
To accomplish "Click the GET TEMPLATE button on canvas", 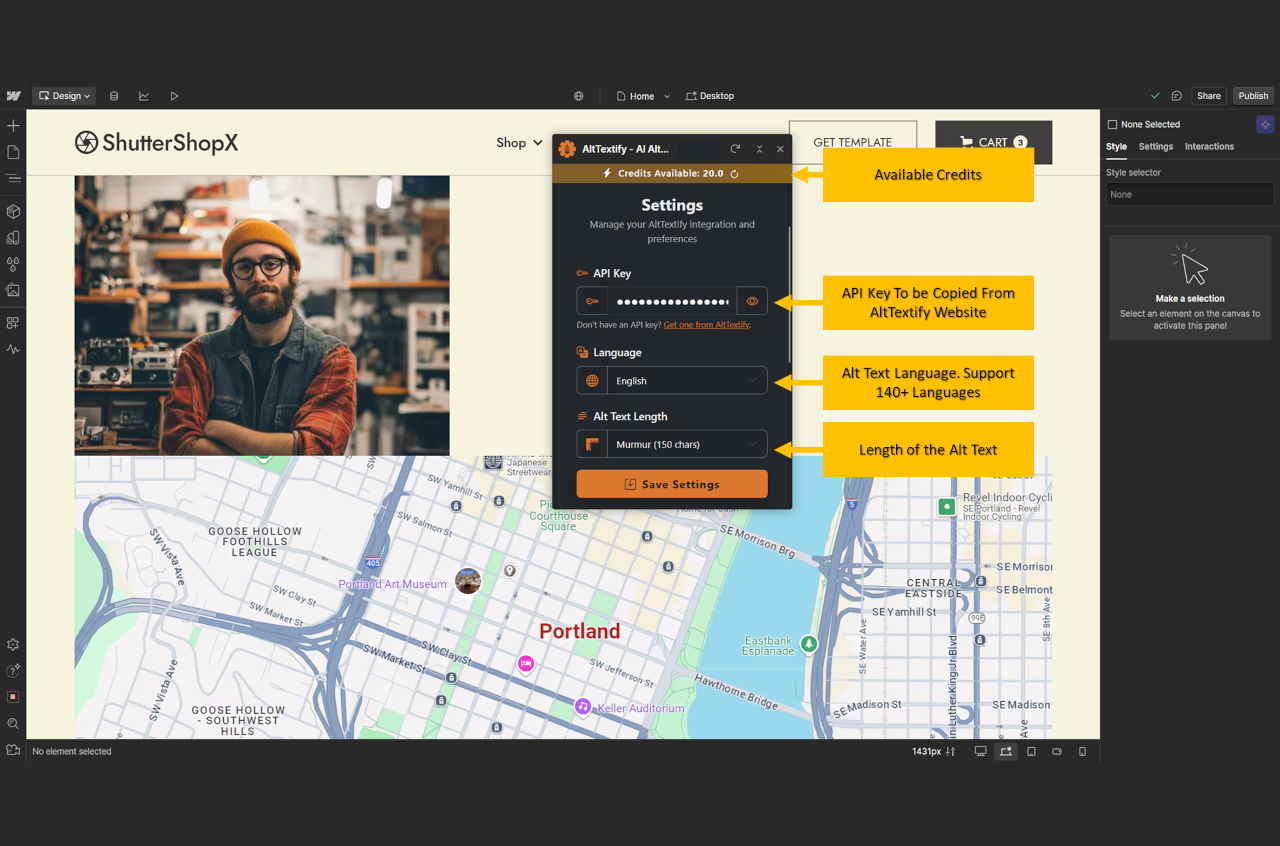I will coord(852,142).
